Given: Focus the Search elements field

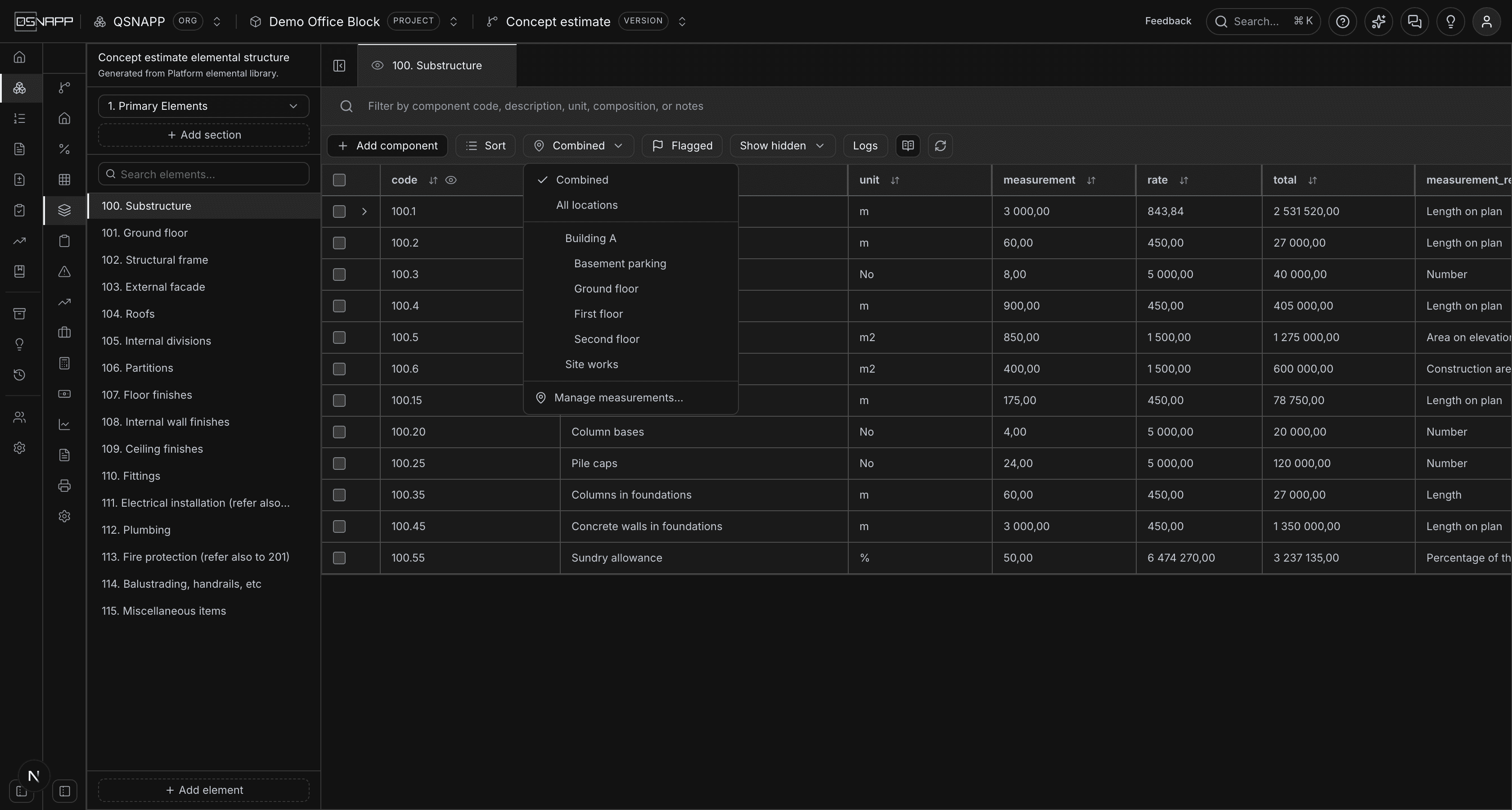Looking at the screenshot, I should point(204,174).
